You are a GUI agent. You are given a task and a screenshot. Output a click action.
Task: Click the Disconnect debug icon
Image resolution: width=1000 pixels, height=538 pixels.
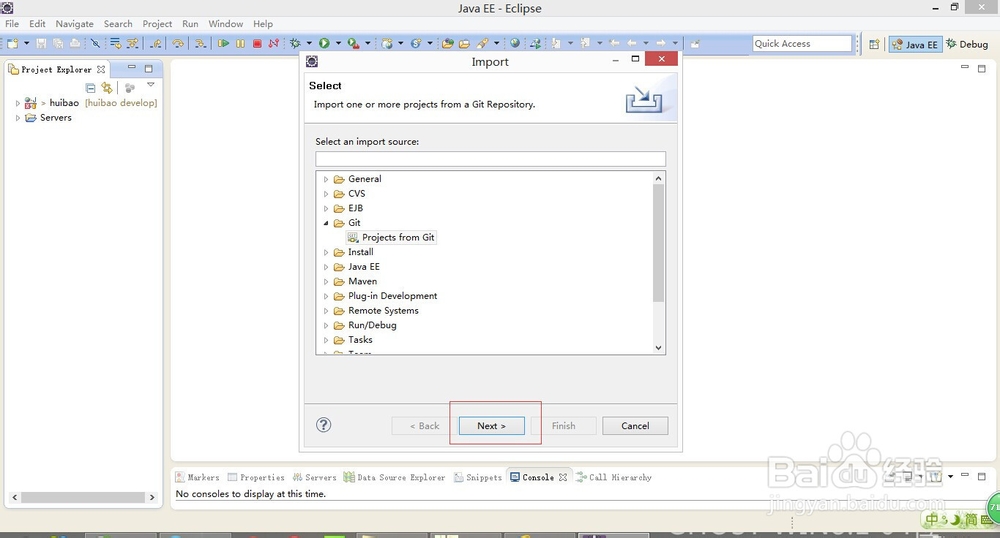tap(274, 43)
